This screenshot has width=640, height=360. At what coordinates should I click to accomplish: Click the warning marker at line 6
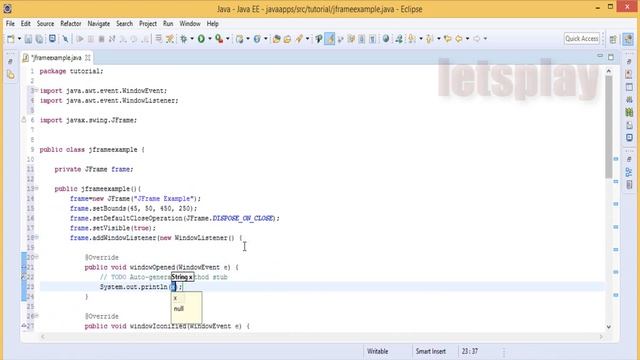[x=24, y=120]
